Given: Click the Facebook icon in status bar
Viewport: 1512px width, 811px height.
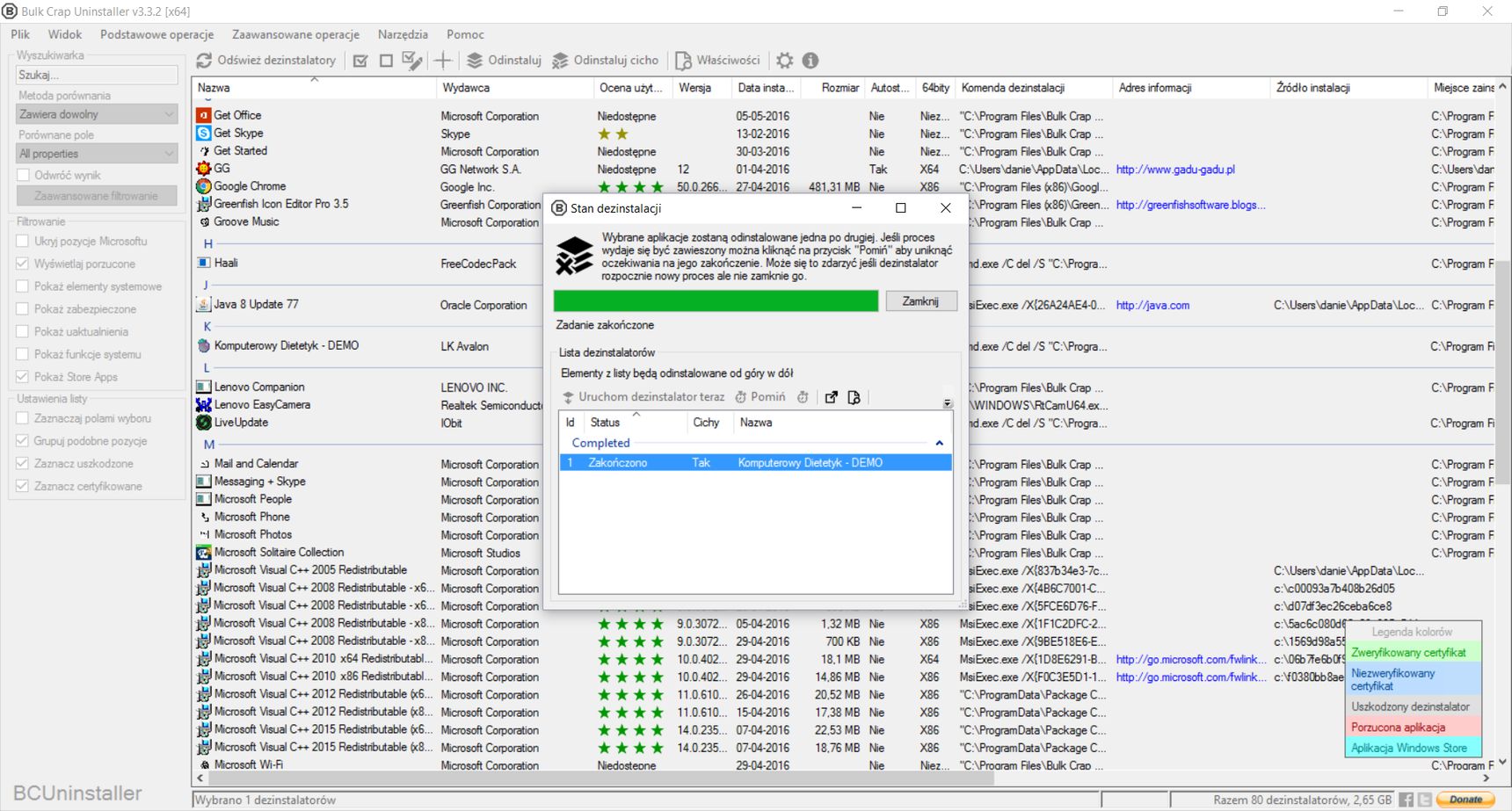Looking at the screenshot, I should coord(1407,800).
